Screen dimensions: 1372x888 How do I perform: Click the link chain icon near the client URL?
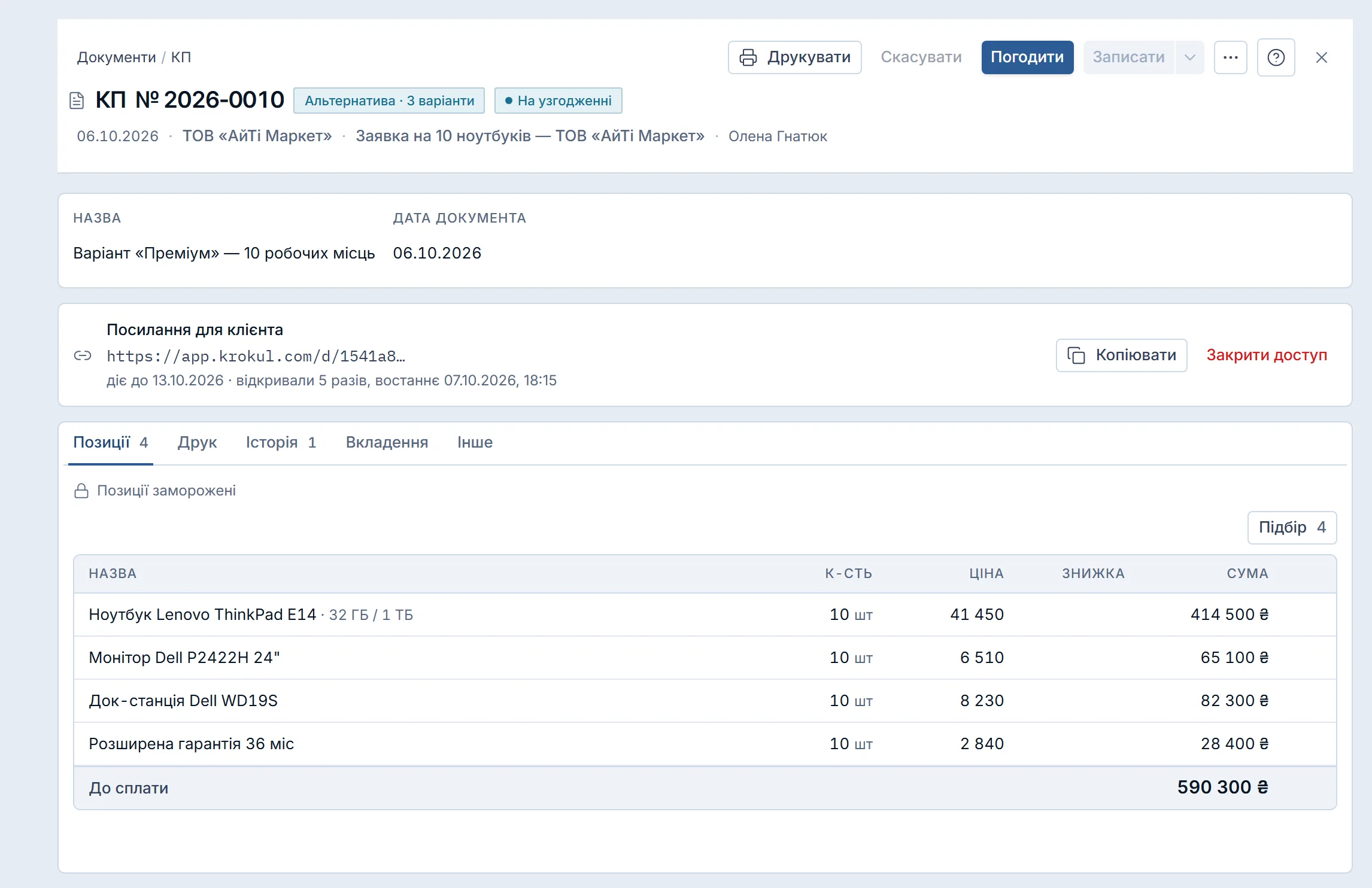pos(83,356)
